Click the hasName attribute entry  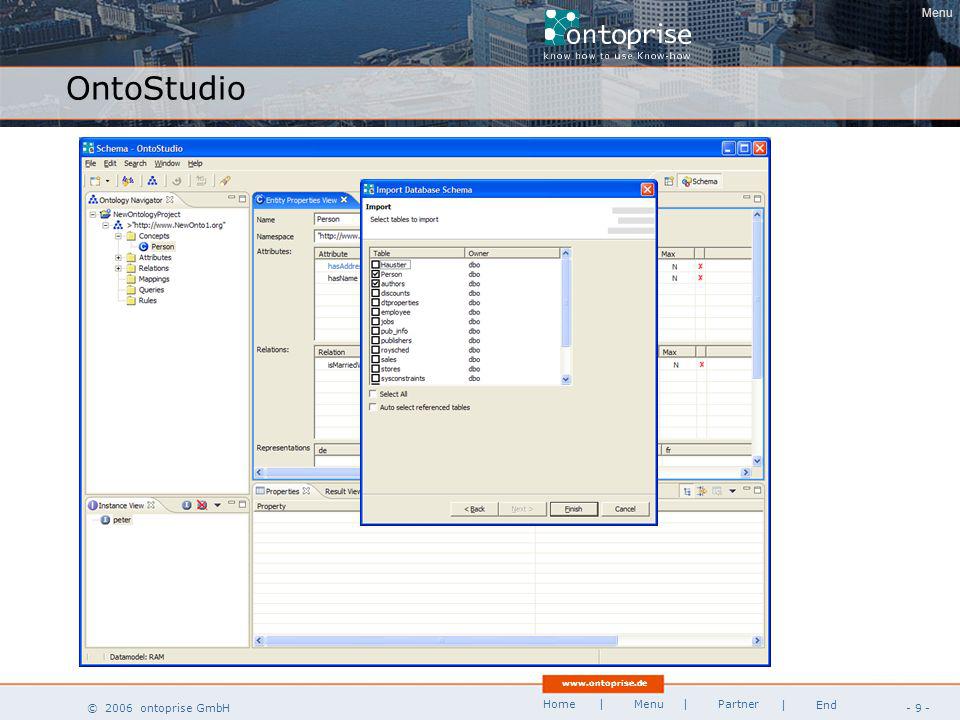pos(342,278)
